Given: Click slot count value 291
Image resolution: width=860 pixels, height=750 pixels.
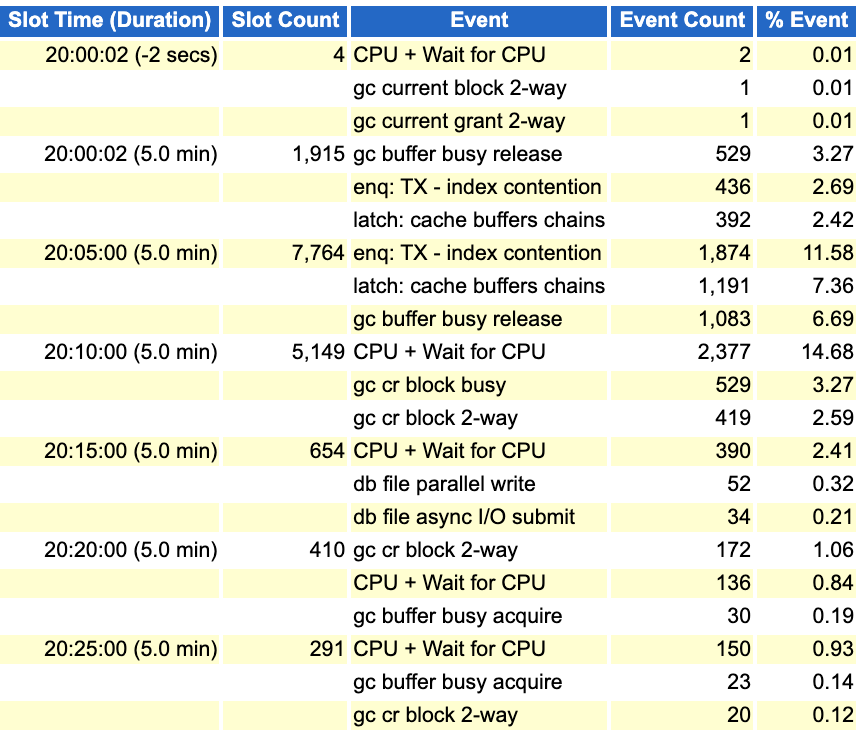Looking at the screenshot, I should click(x=327, y=649).
